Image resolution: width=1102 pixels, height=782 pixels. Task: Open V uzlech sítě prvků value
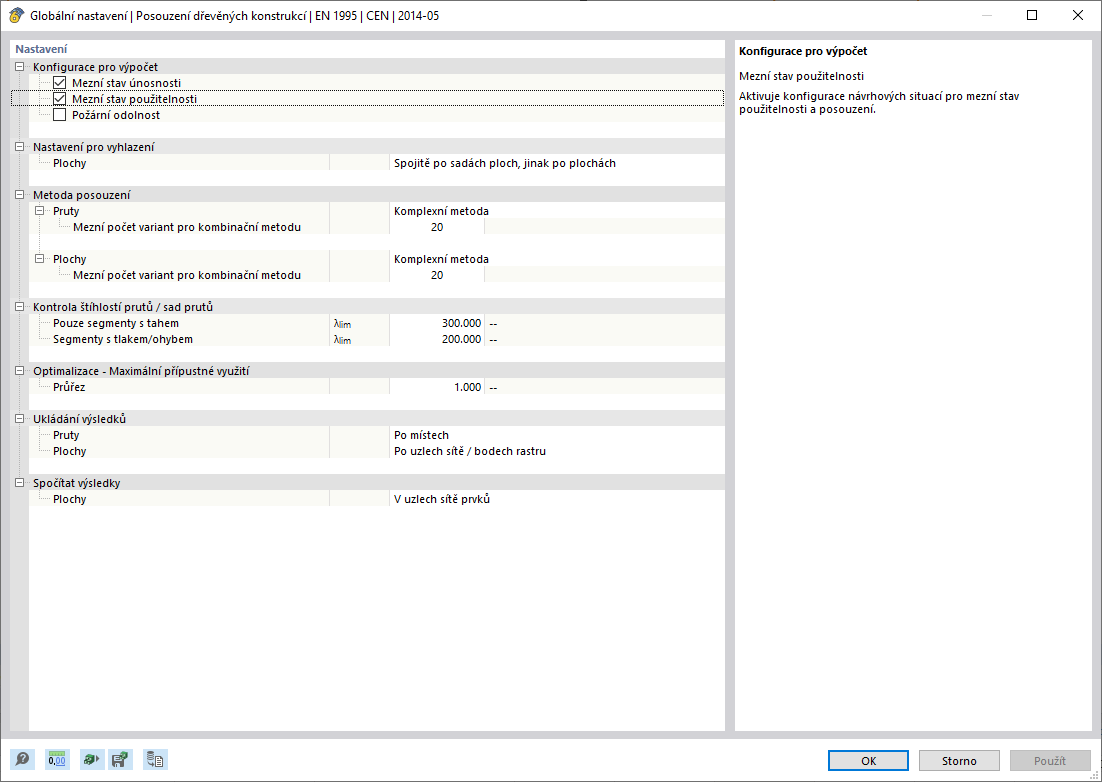[557, 499]
